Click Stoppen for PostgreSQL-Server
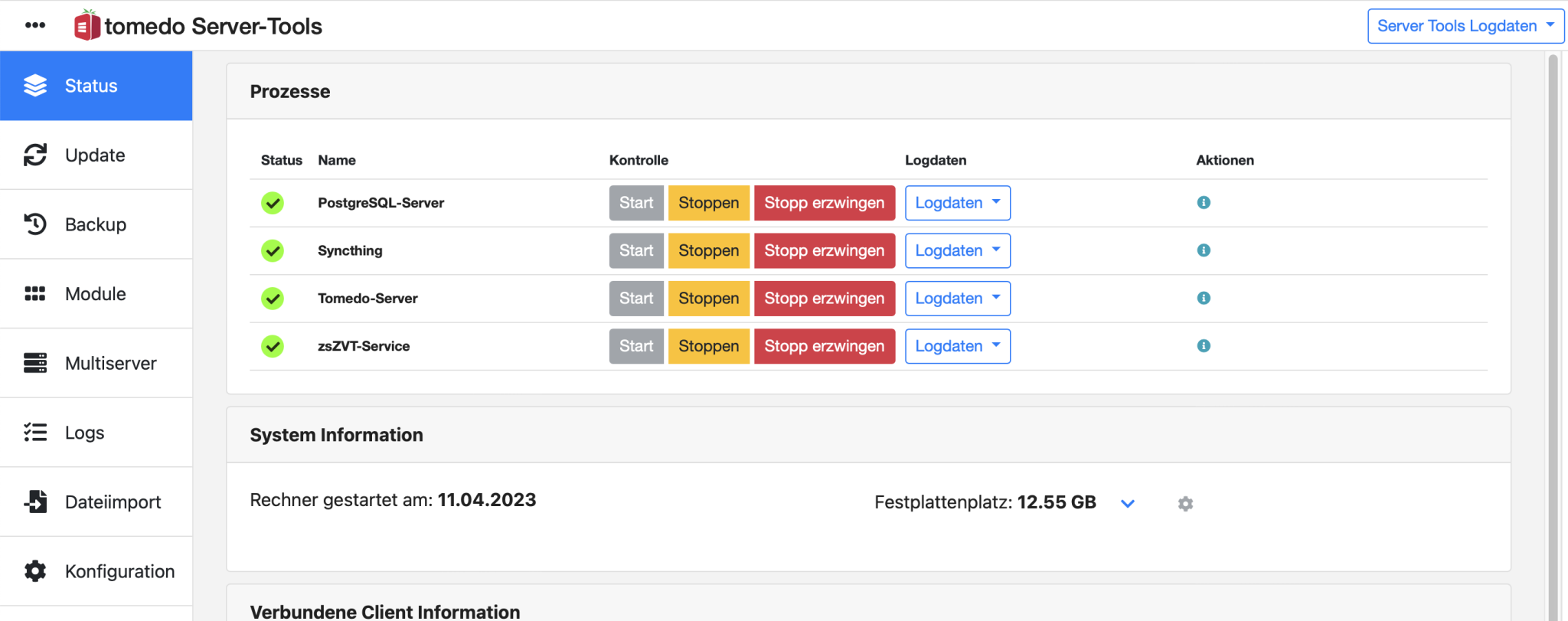Viewport: 1568px width, 621px height. pyautogui.click(x=709, y=203)
